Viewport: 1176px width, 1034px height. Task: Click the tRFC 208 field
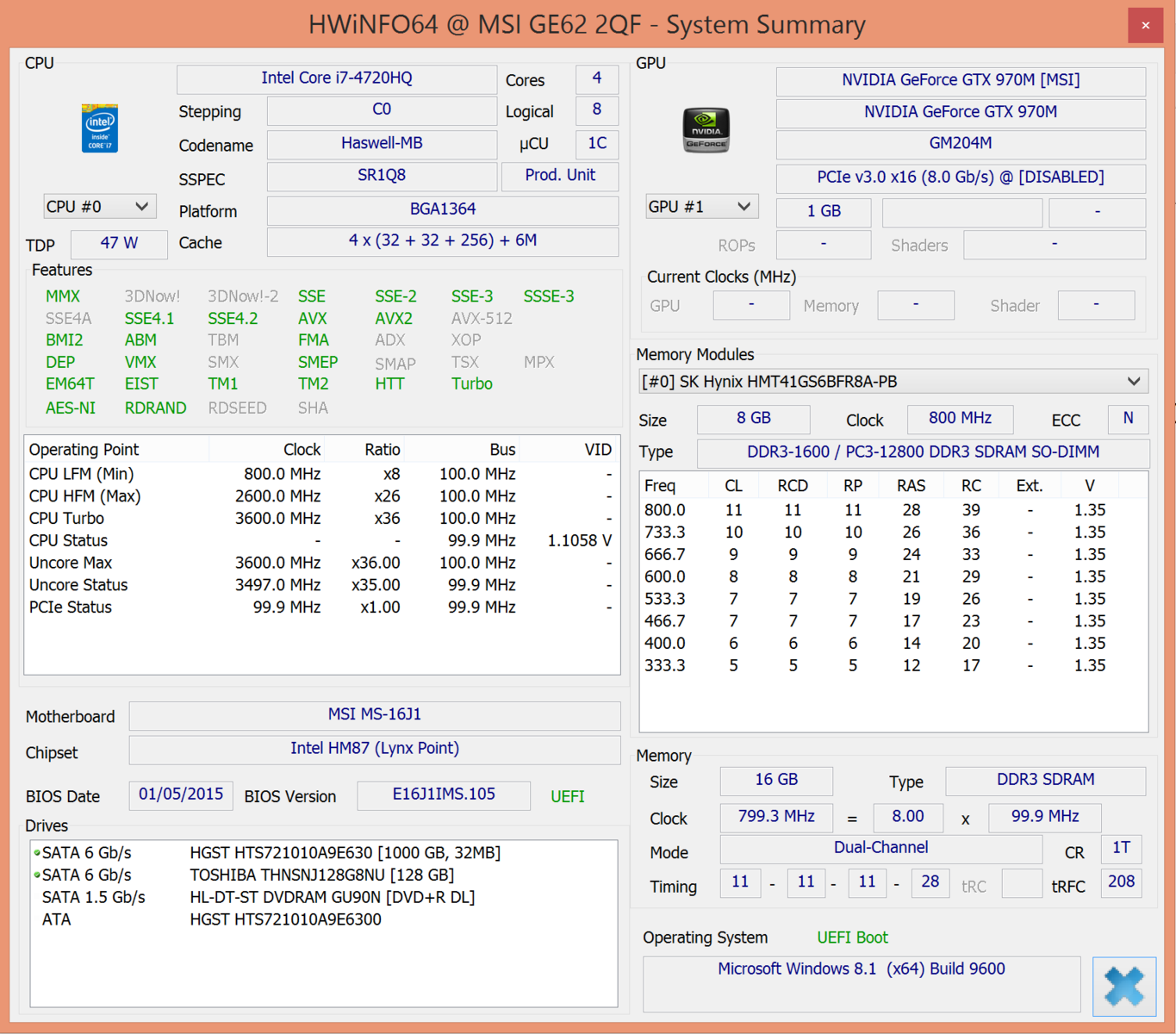point(1121,882)
